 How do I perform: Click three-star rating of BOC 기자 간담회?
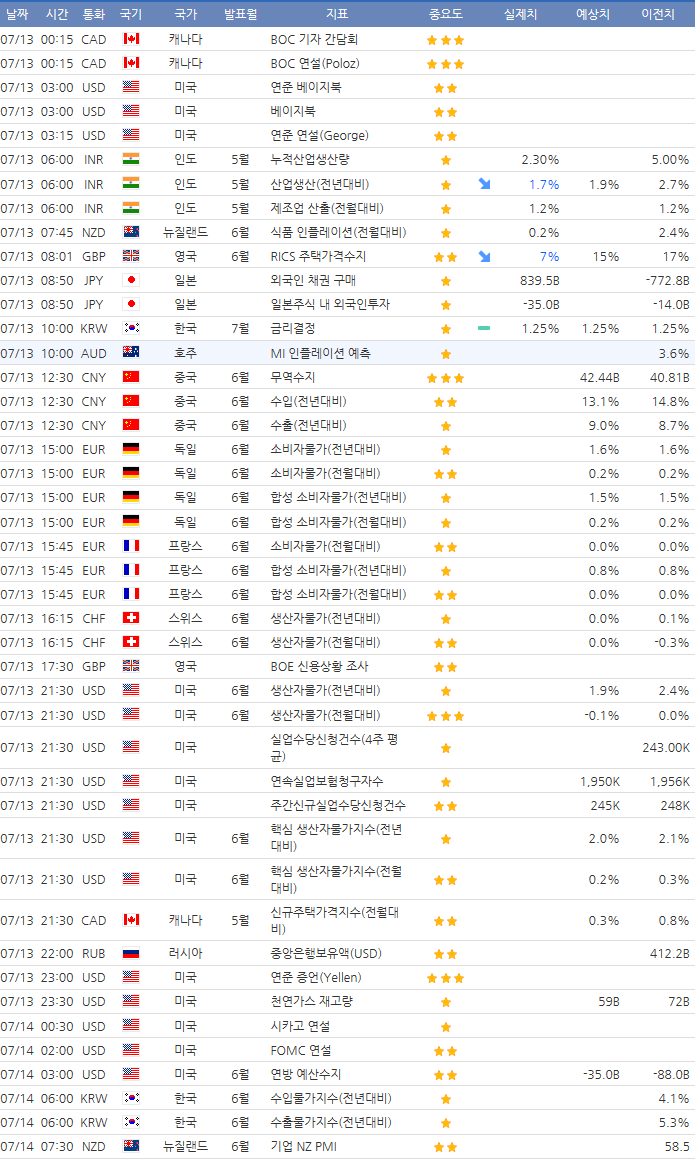click(x=446, y=40)
